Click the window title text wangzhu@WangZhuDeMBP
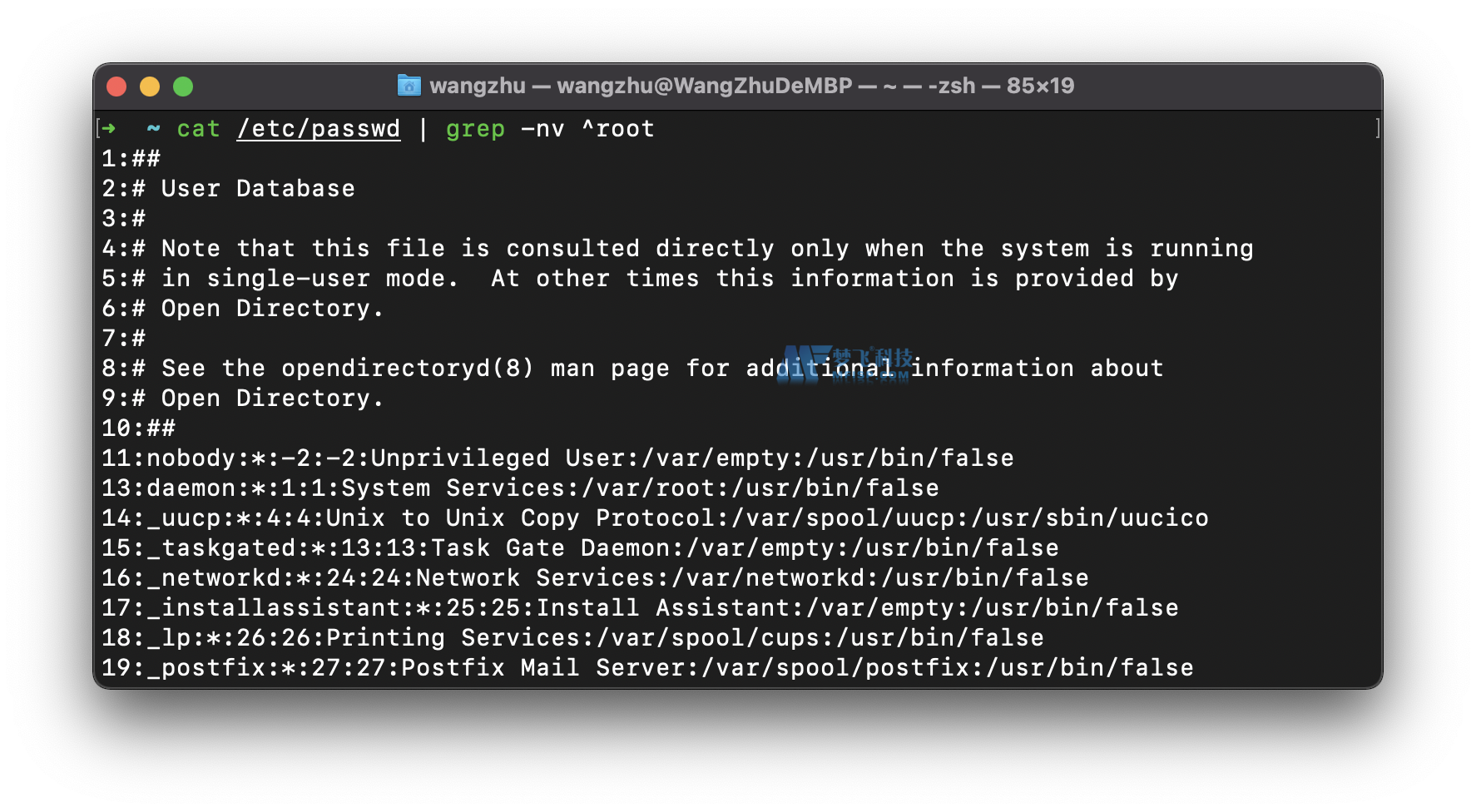This screenshot has width=1476, height=812. pyautogui.click(x=704, y=86)
